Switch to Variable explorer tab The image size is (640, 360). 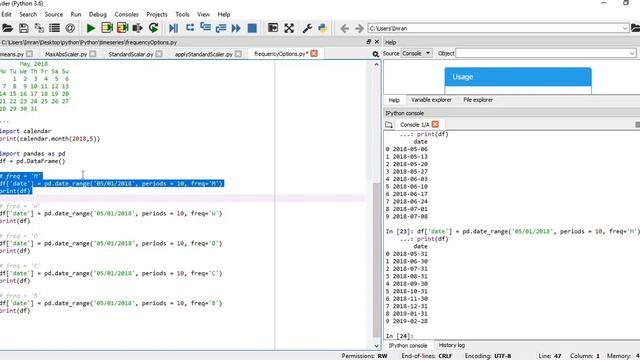tap(431, 100)
